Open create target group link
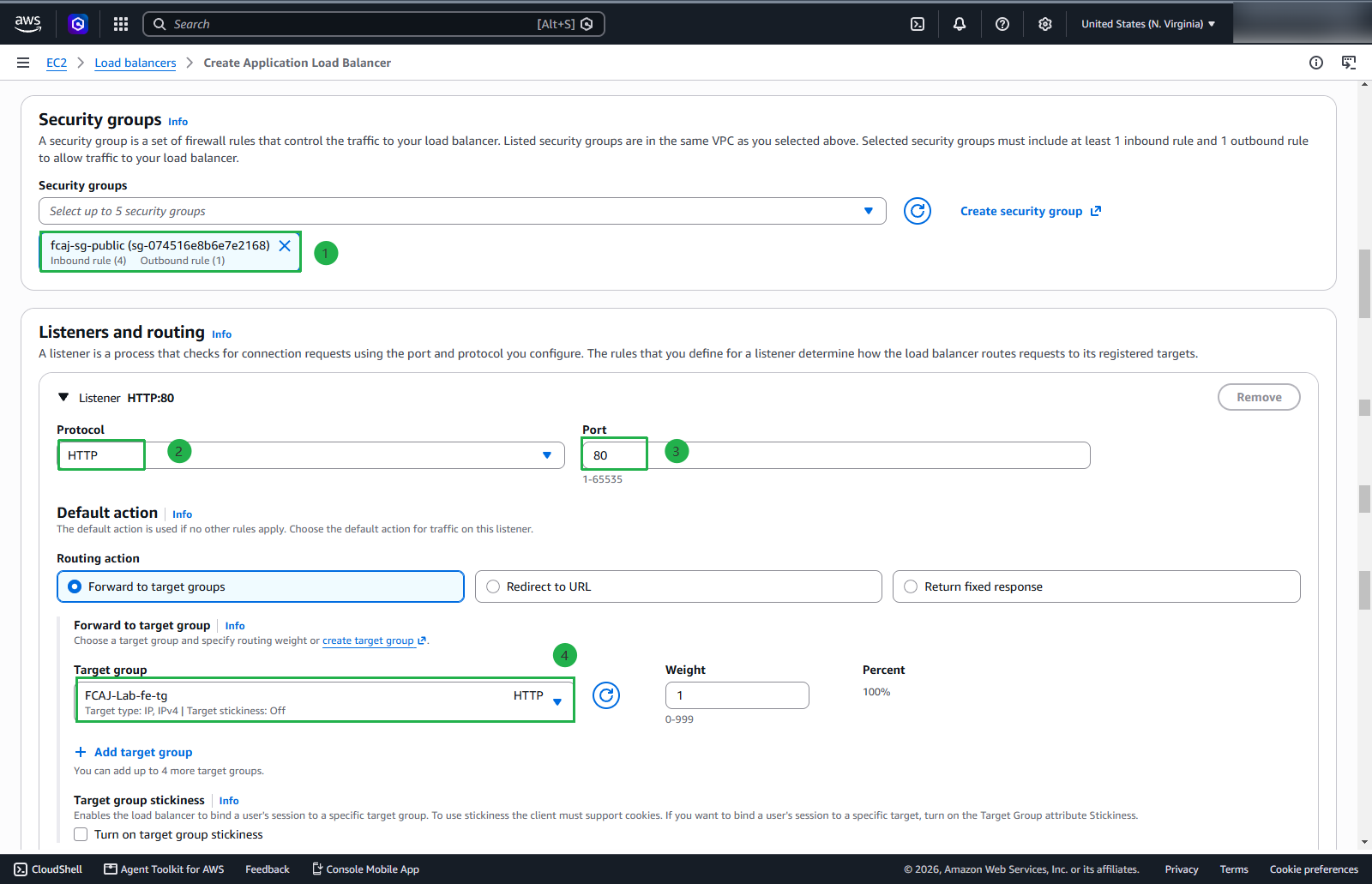 click(374, 640)
